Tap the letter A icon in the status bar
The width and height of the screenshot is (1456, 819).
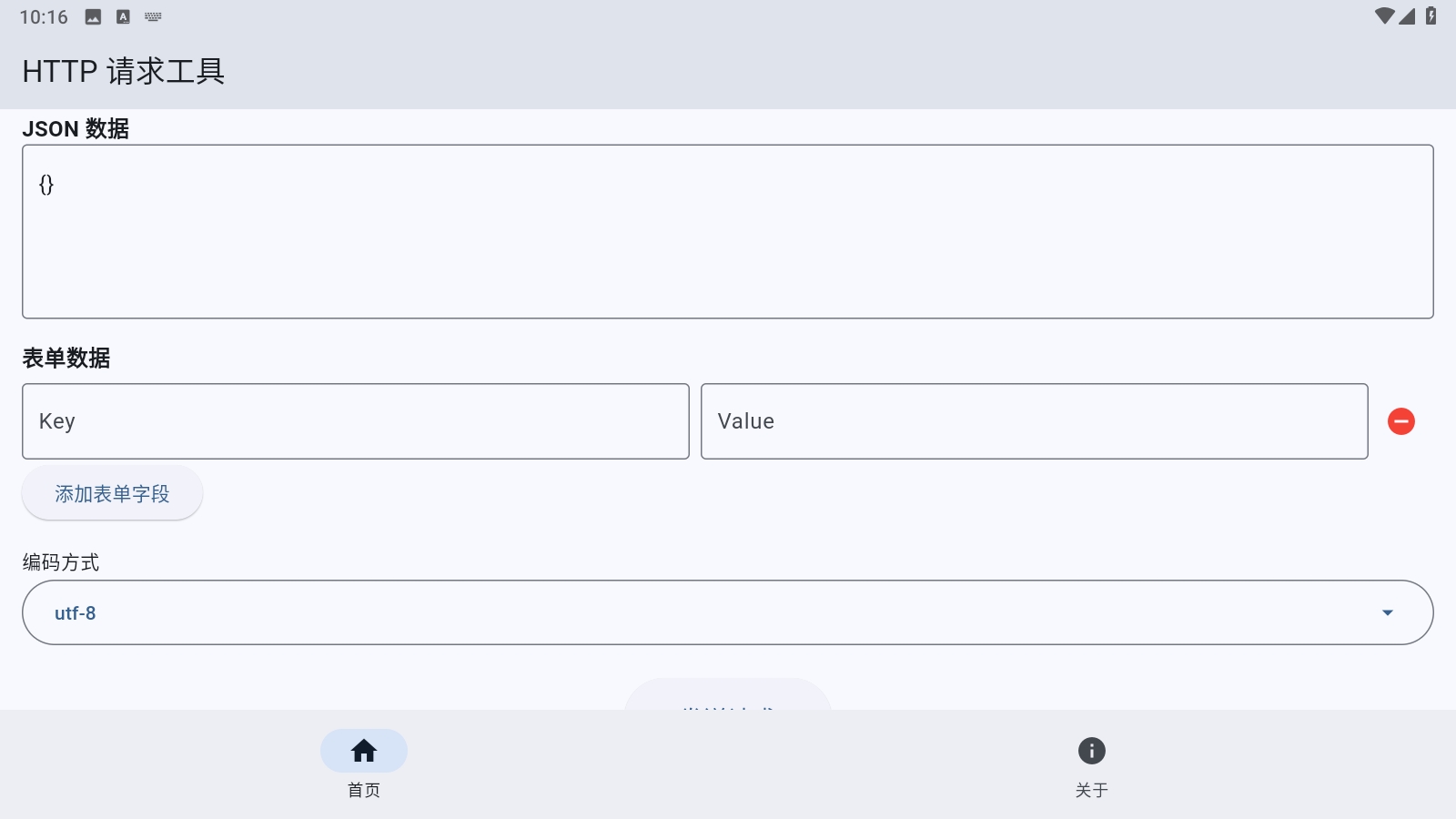tap(123, 17)
